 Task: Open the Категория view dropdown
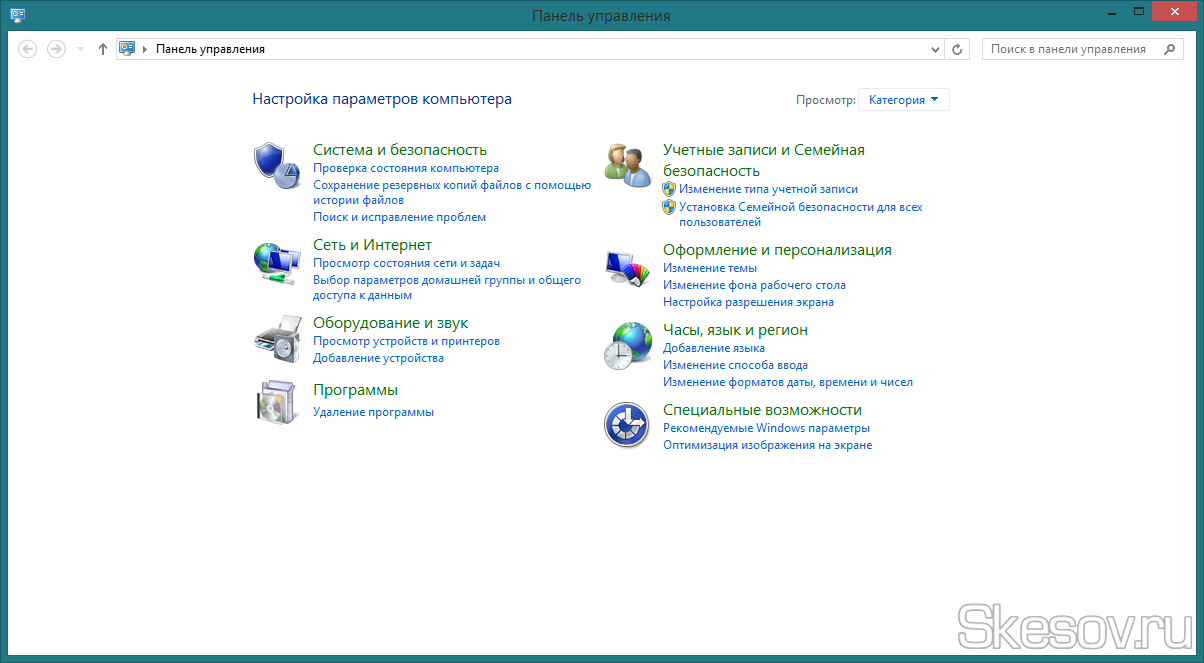coord(904,100)
